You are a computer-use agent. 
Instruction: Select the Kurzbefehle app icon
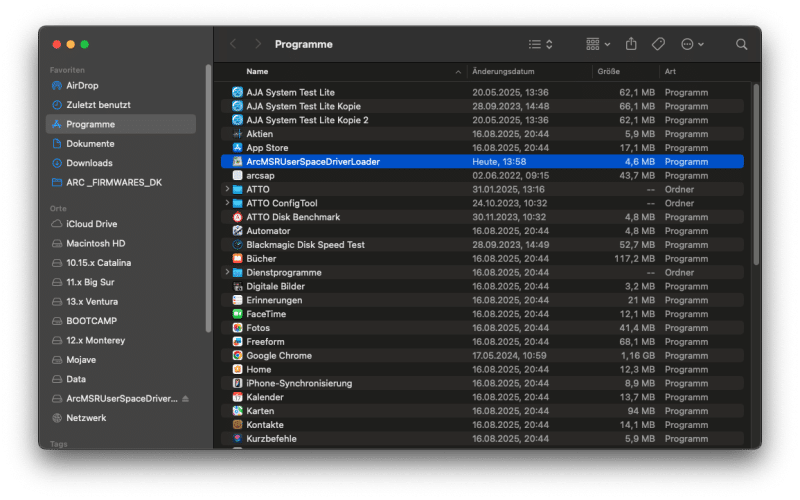coord(237,439)
